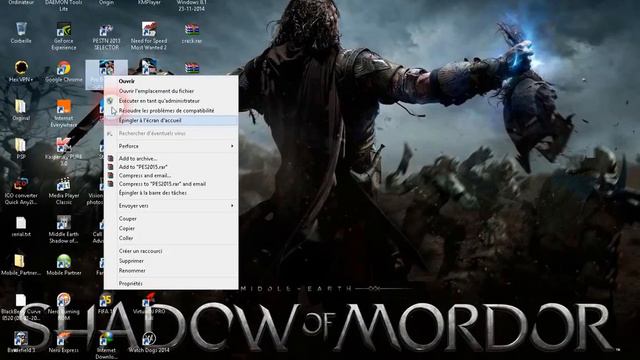Image resolution: width=640 pixels, height=360 pixels.
Task: Choose Créer un raccourci
Action: click(x=171, y=251)
